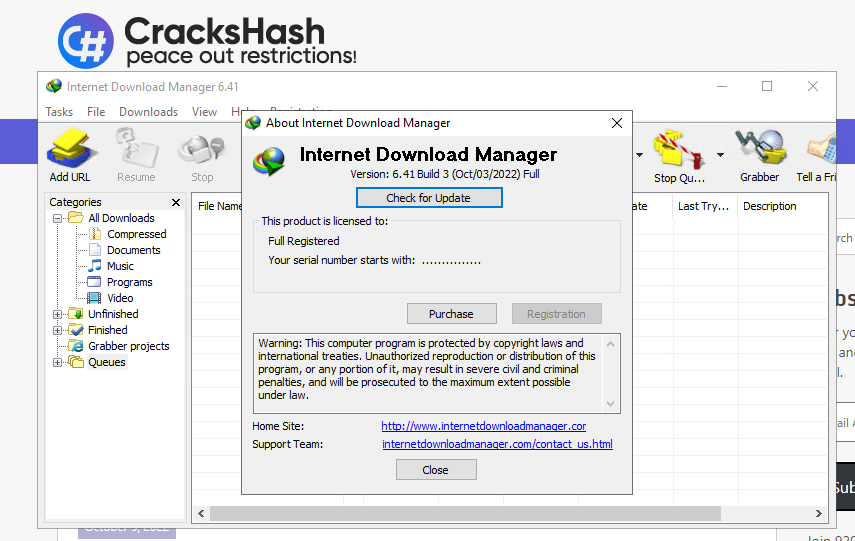Image resolution: width=855 pixels, height=541 pixels.
Task: Open the Downloads menu
Action: coord(148,112)
